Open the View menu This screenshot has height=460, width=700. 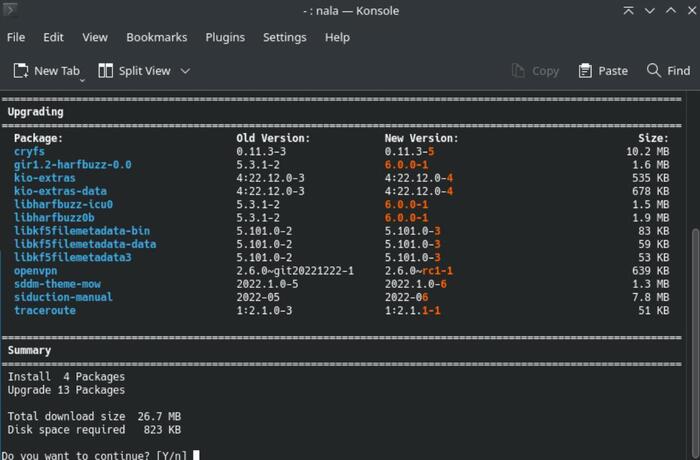coord(95,38)
